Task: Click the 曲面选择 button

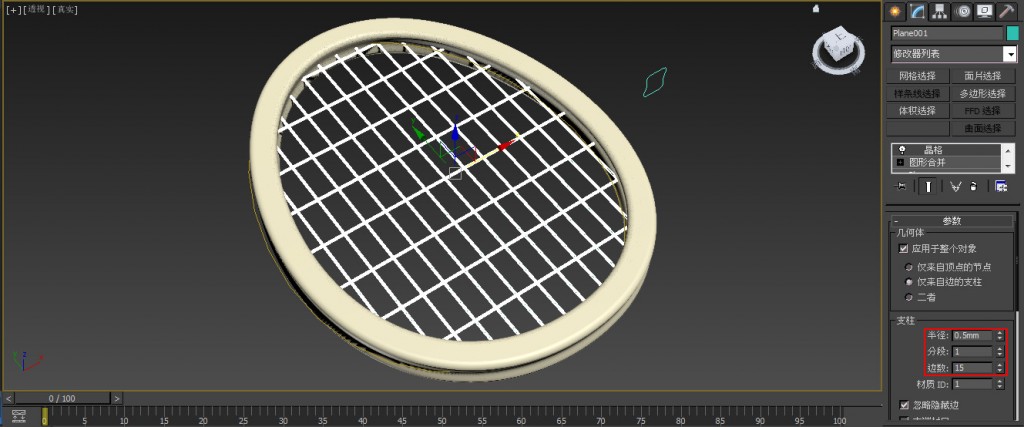Action: coord(983,128)
